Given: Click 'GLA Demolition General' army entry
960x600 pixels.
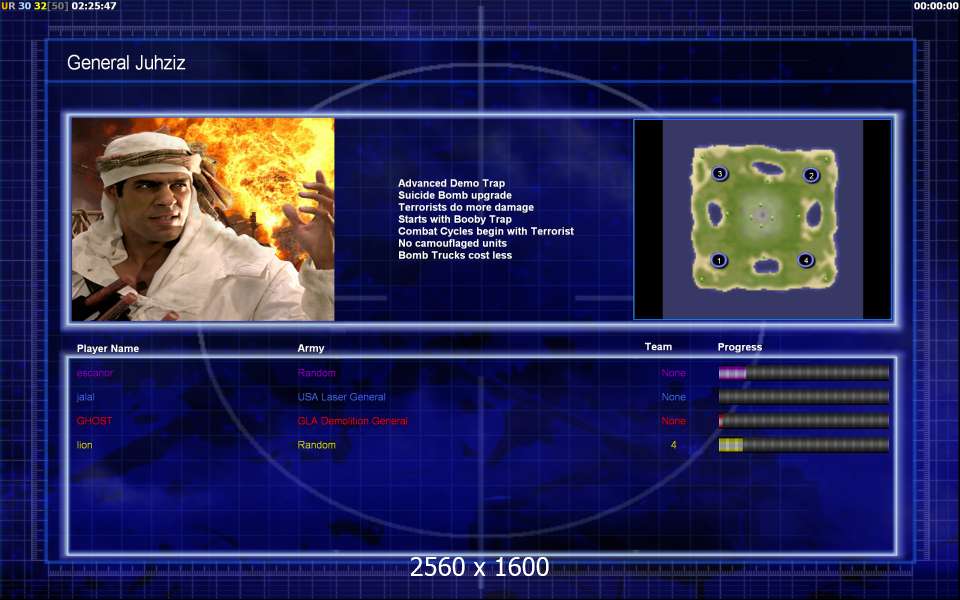Looking at the screenshot, I should pyautogui.click(x=353, y=421).
